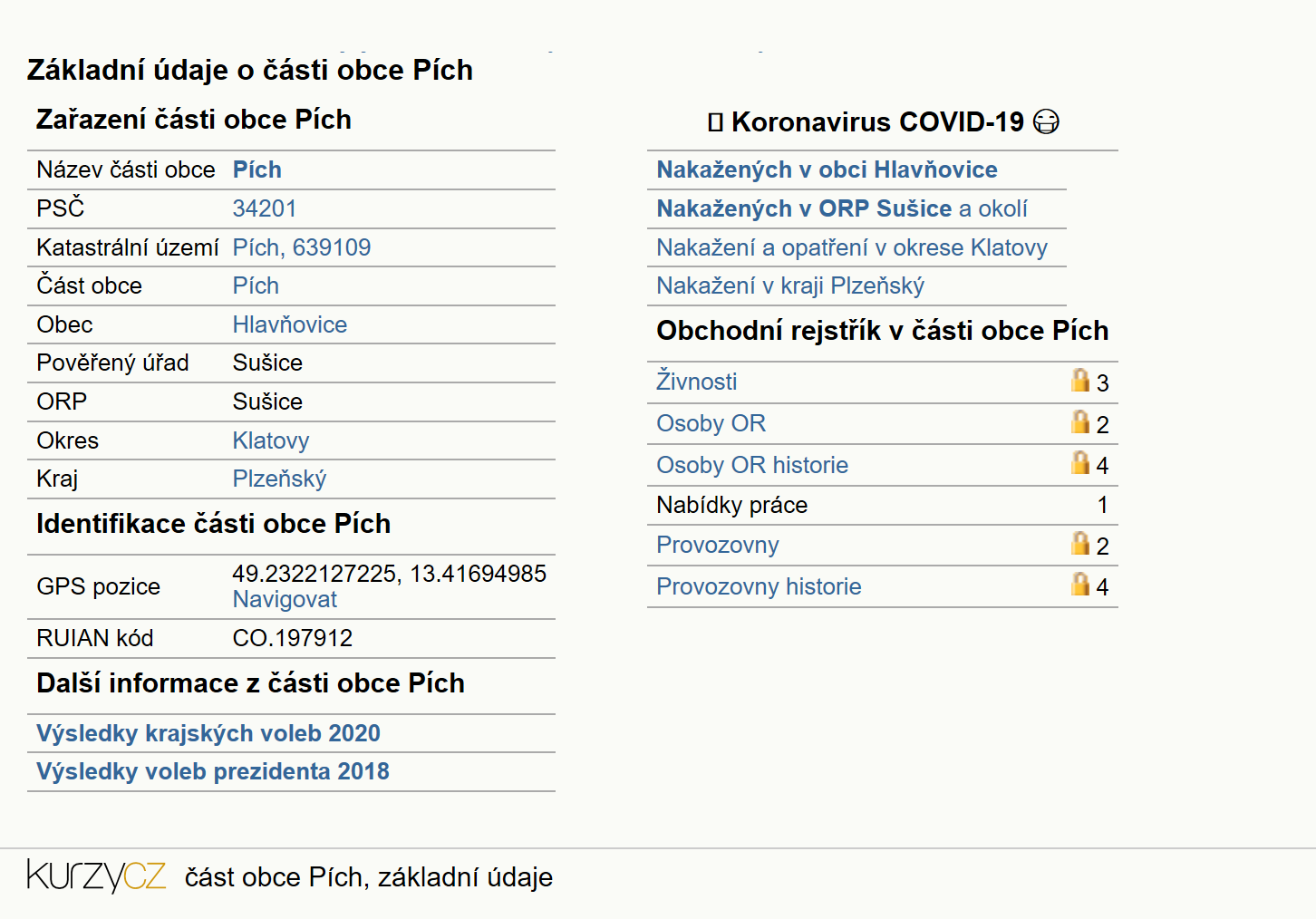Screen dimensions: 1316x919
Task: Go to the Plzeňský region link
Action: [x=279, y=479]
